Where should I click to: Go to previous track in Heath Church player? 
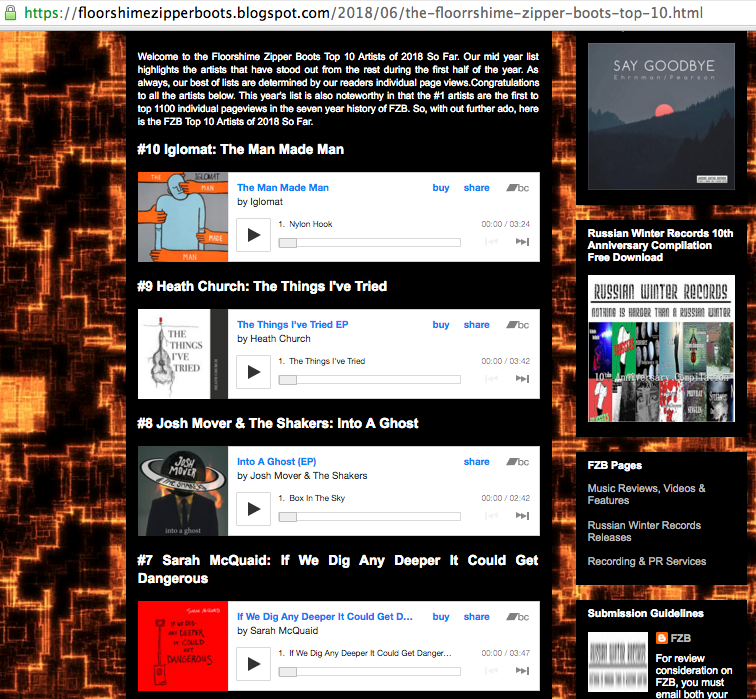[491, 378]
